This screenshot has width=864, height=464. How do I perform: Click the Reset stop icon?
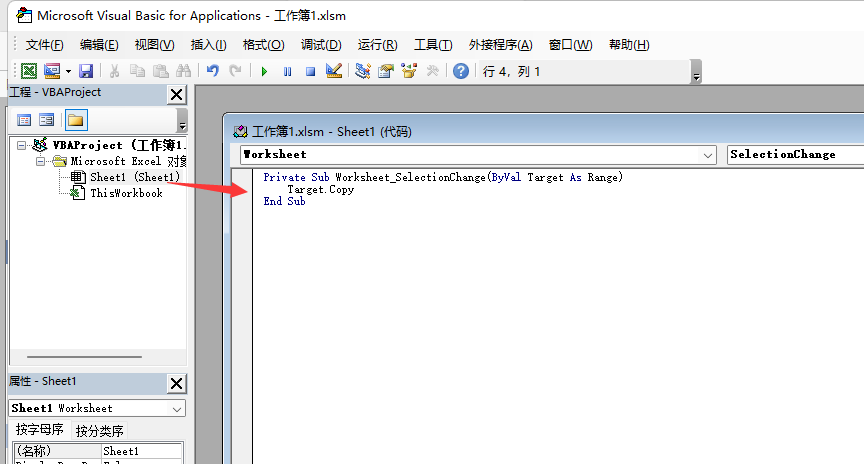[x=311, y=71]
